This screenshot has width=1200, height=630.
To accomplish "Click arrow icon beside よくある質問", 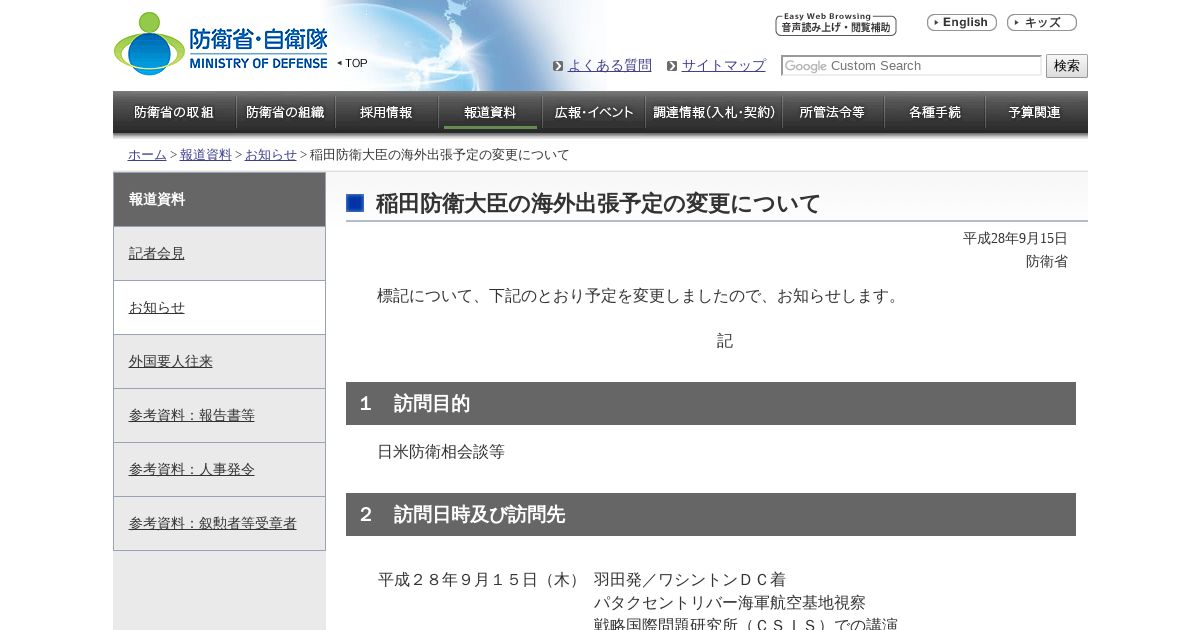I will click(x=558, y=66).
